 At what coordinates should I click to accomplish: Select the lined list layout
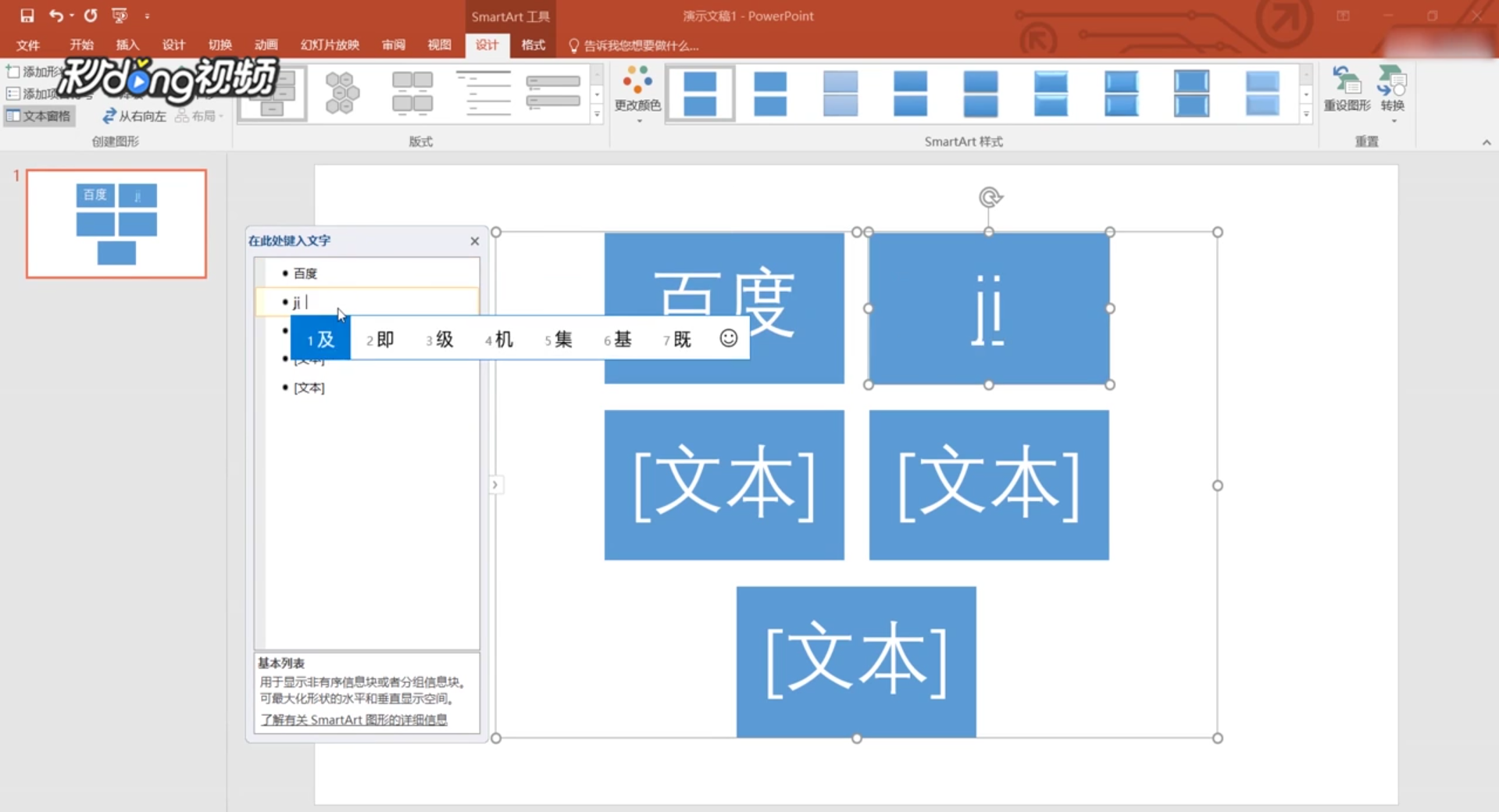(483, 93)
